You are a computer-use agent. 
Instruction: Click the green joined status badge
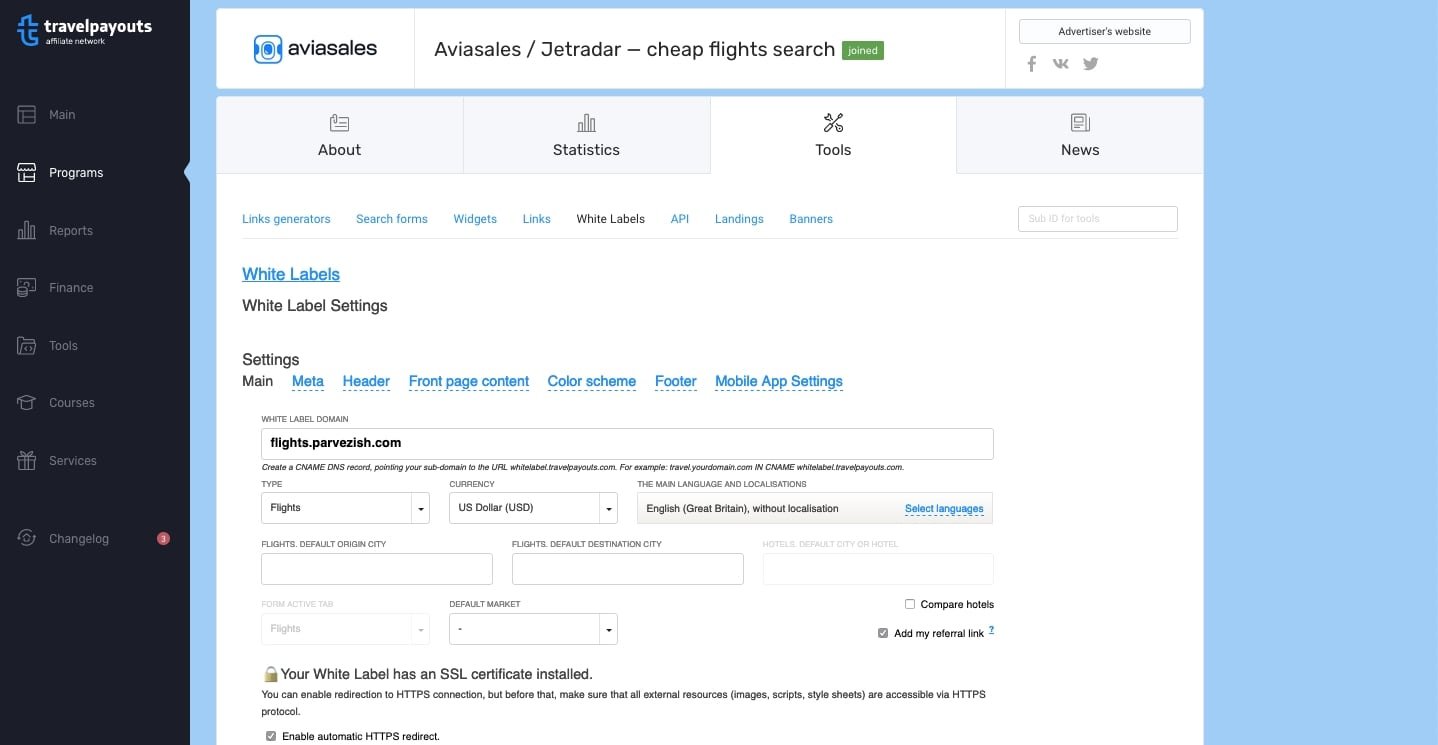pyautogui.click(x=863, y=50)
